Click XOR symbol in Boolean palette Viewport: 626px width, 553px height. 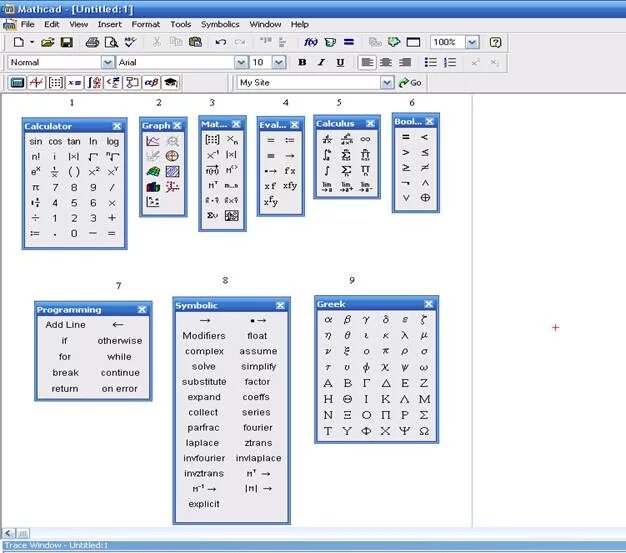(x=425, y=197)
